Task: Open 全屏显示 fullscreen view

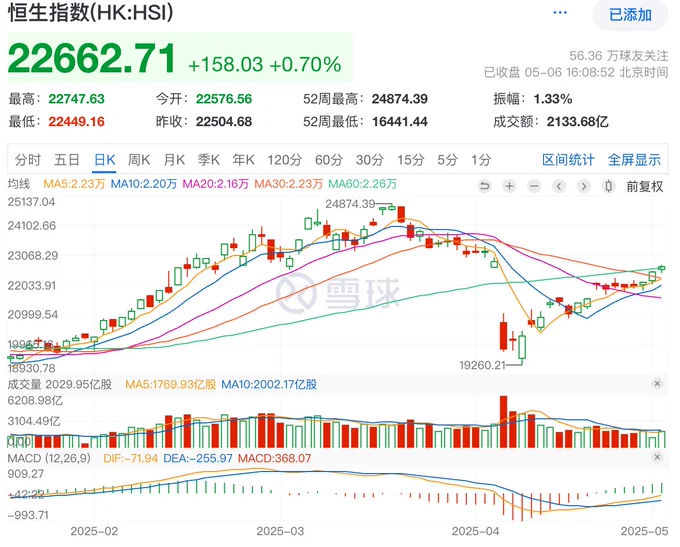Action: coord(634,160)
